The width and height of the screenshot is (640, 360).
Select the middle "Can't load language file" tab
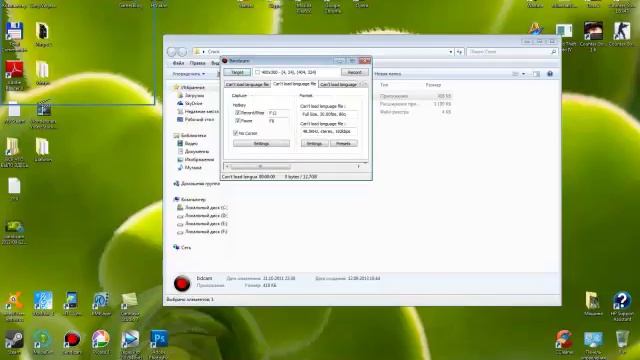point(294,84)
